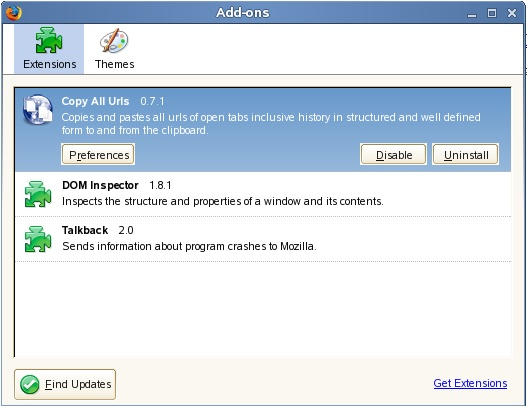Click the DOM Inspector puzzle icon

(38, 194)
